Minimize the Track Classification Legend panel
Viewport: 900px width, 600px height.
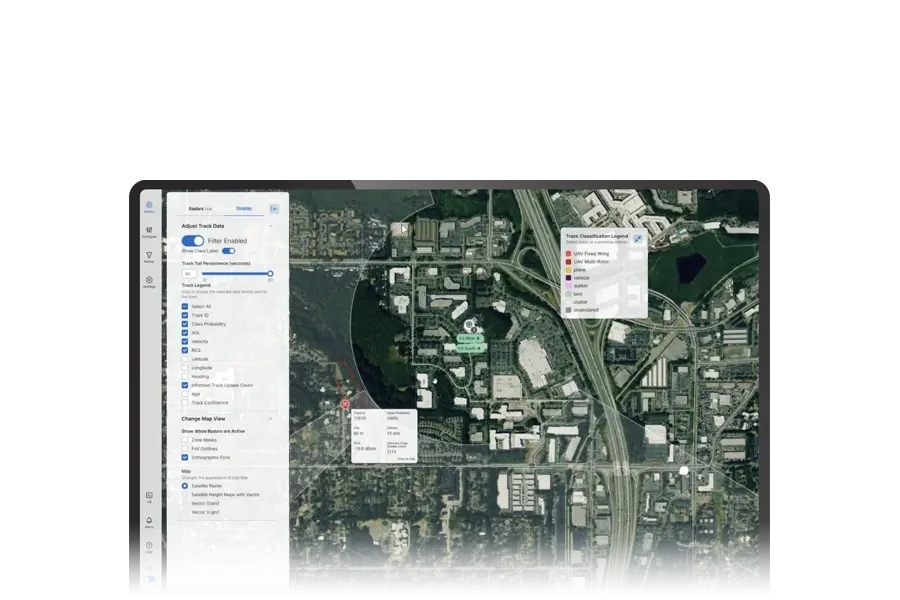tap(638, 239)
